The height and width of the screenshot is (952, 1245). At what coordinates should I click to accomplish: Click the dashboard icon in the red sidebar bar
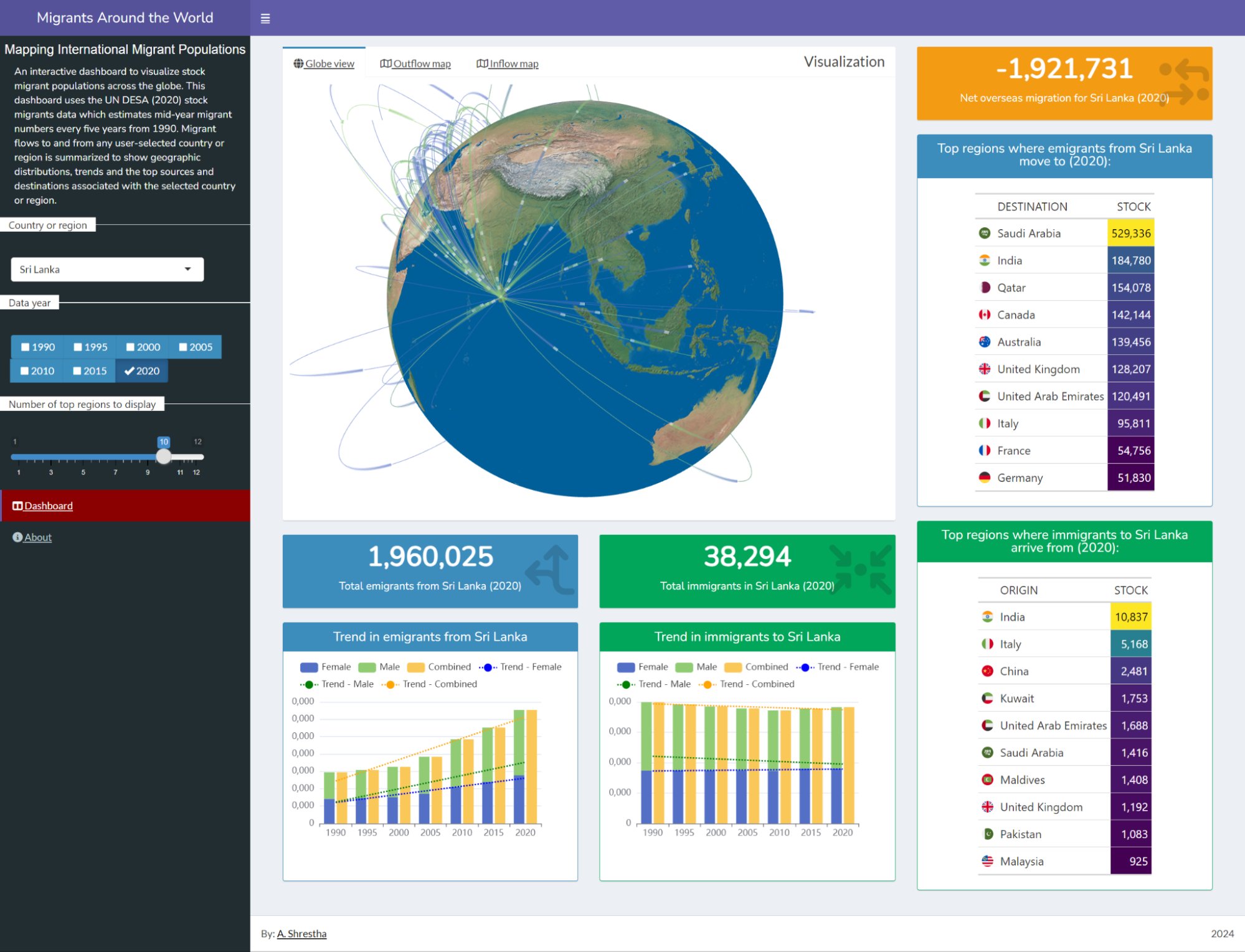17,506
